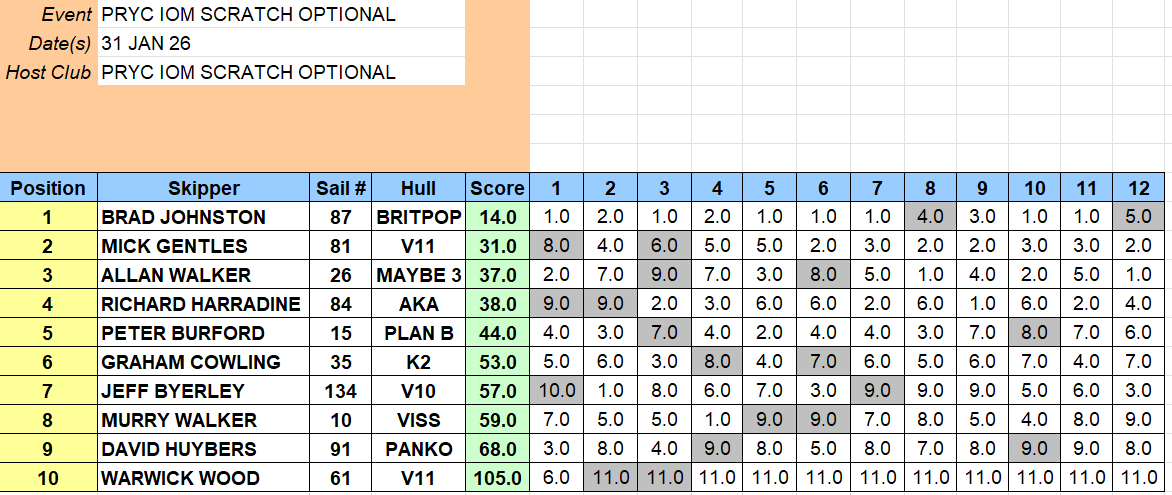
Task: Select the 14.0 score cell
Action: pyautogui.click(x=497, y=217)
